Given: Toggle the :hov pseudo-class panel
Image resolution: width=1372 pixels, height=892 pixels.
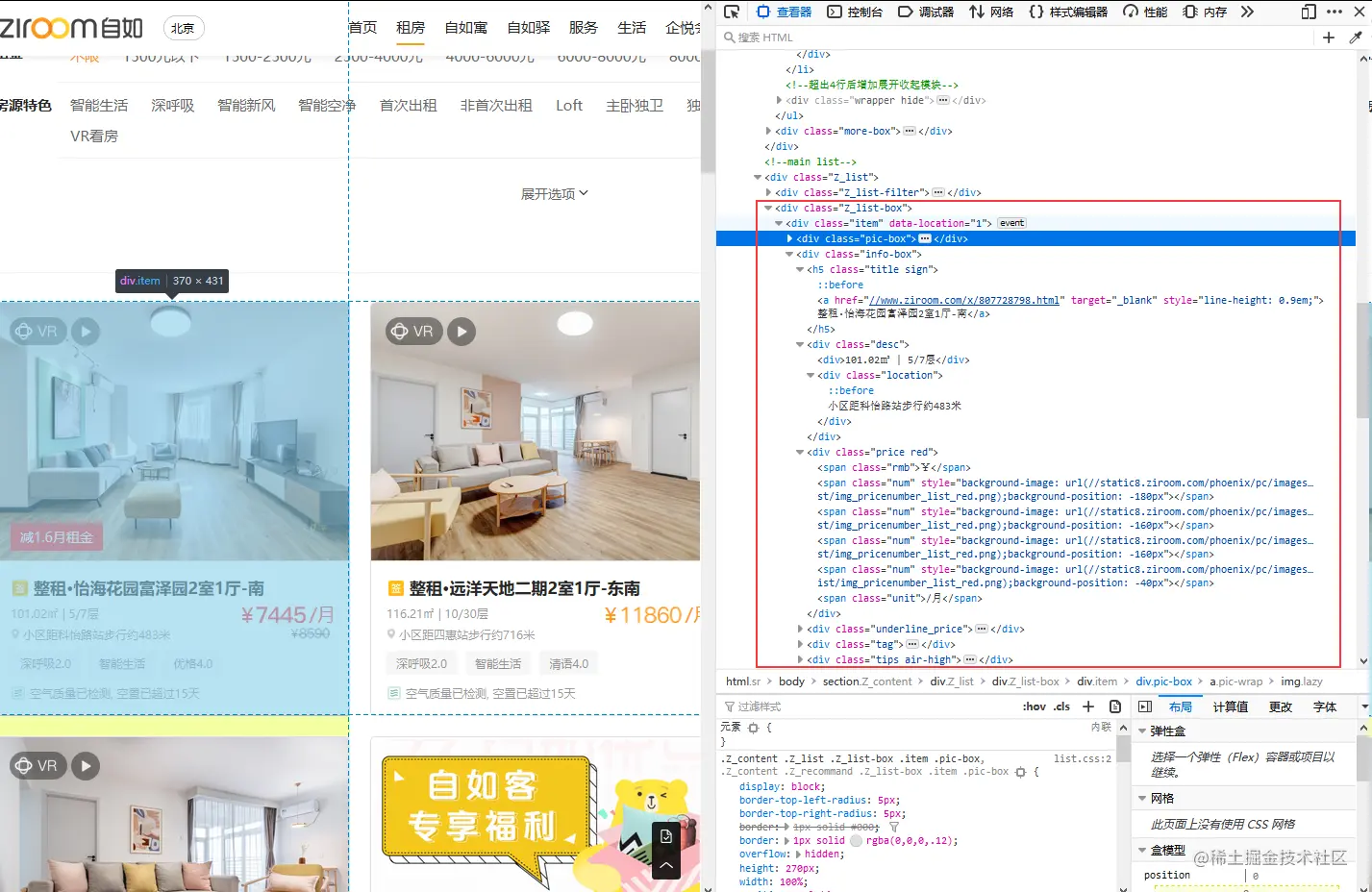Looking at the screenshot, I should pos(1035,706).
